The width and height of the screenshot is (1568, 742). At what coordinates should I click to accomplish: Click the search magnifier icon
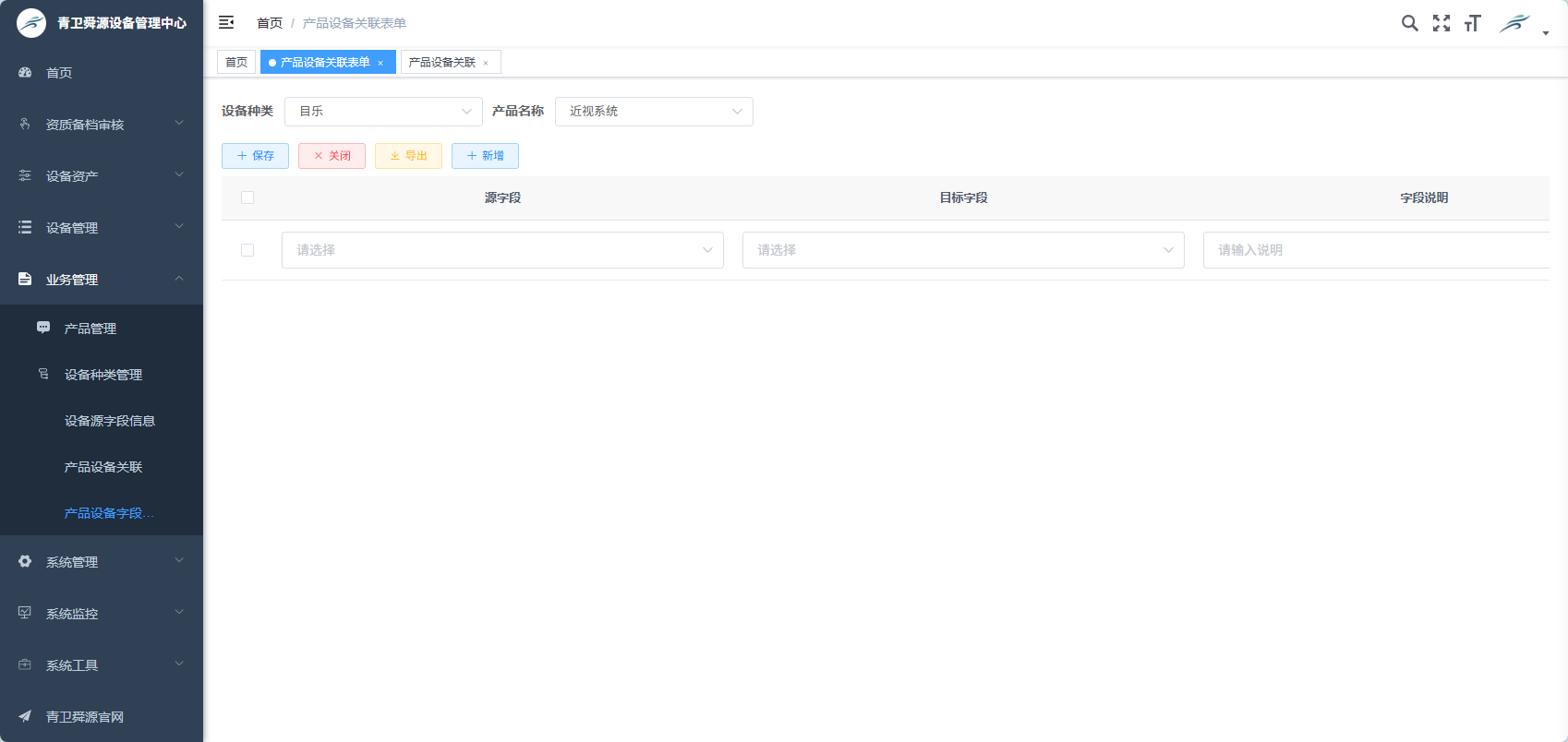(1409, 23)
